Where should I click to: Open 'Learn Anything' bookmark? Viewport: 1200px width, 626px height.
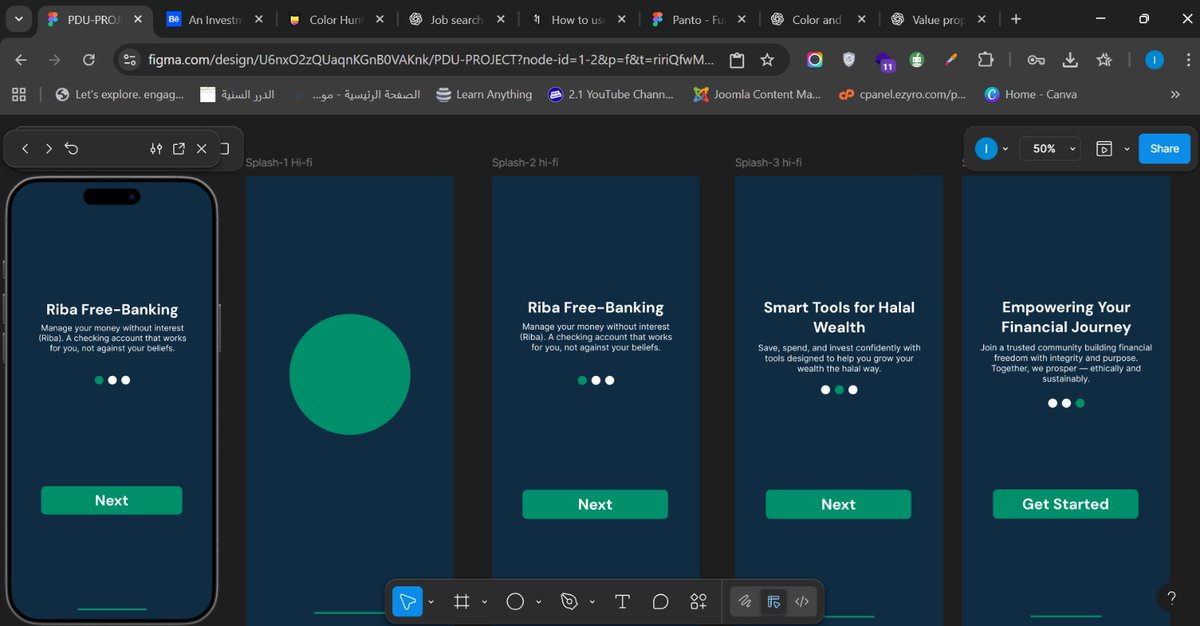[x=484, y=94]
